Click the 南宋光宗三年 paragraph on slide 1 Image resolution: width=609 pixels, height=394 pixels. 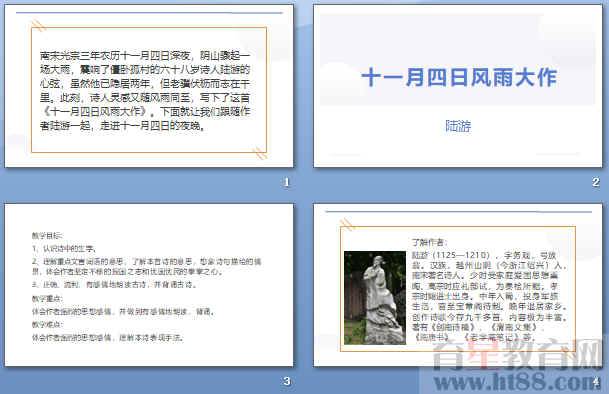click(145, 90)
